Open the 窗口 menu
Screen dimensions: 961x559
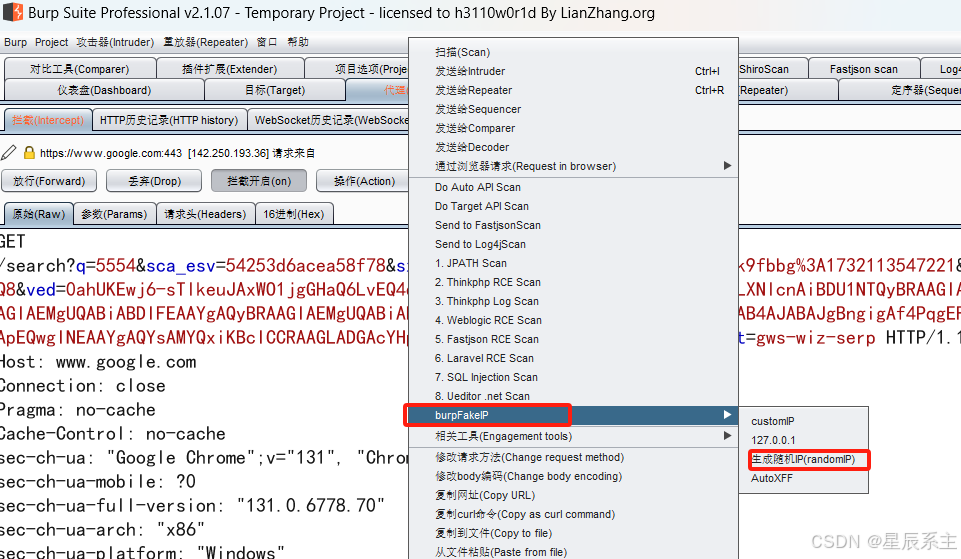point(267,42)
